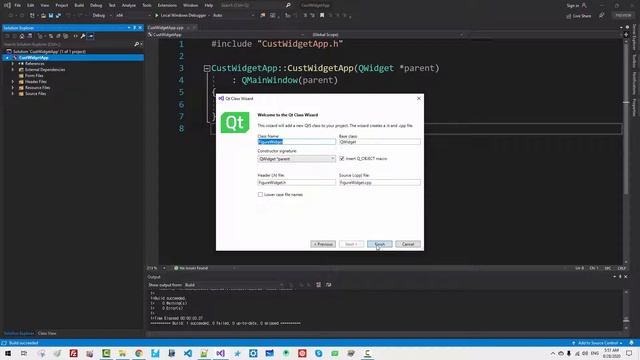The height and width of the screenshot is (360, 640).
Task: Collapse the CustWidgetApp project node
Action: (x=7, y=58)
